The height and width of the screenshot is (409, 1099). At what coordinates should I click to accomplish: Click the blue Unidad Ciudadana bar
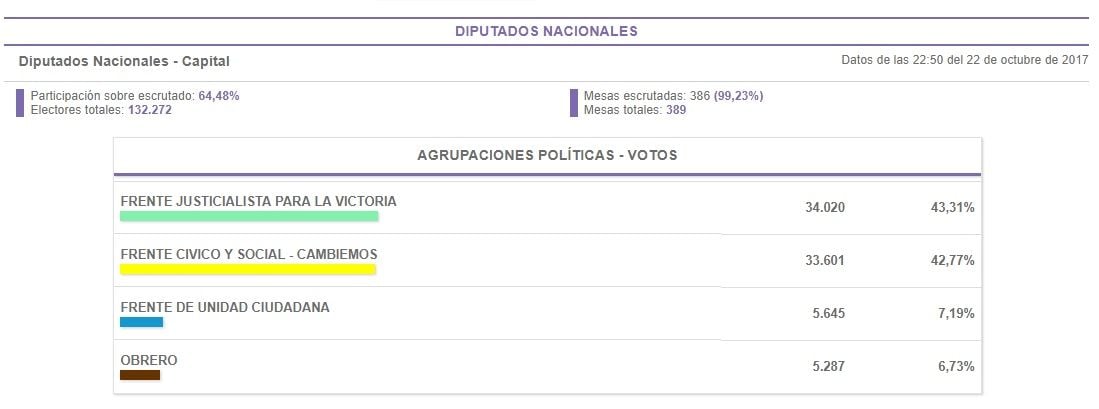tap(141, 322)
